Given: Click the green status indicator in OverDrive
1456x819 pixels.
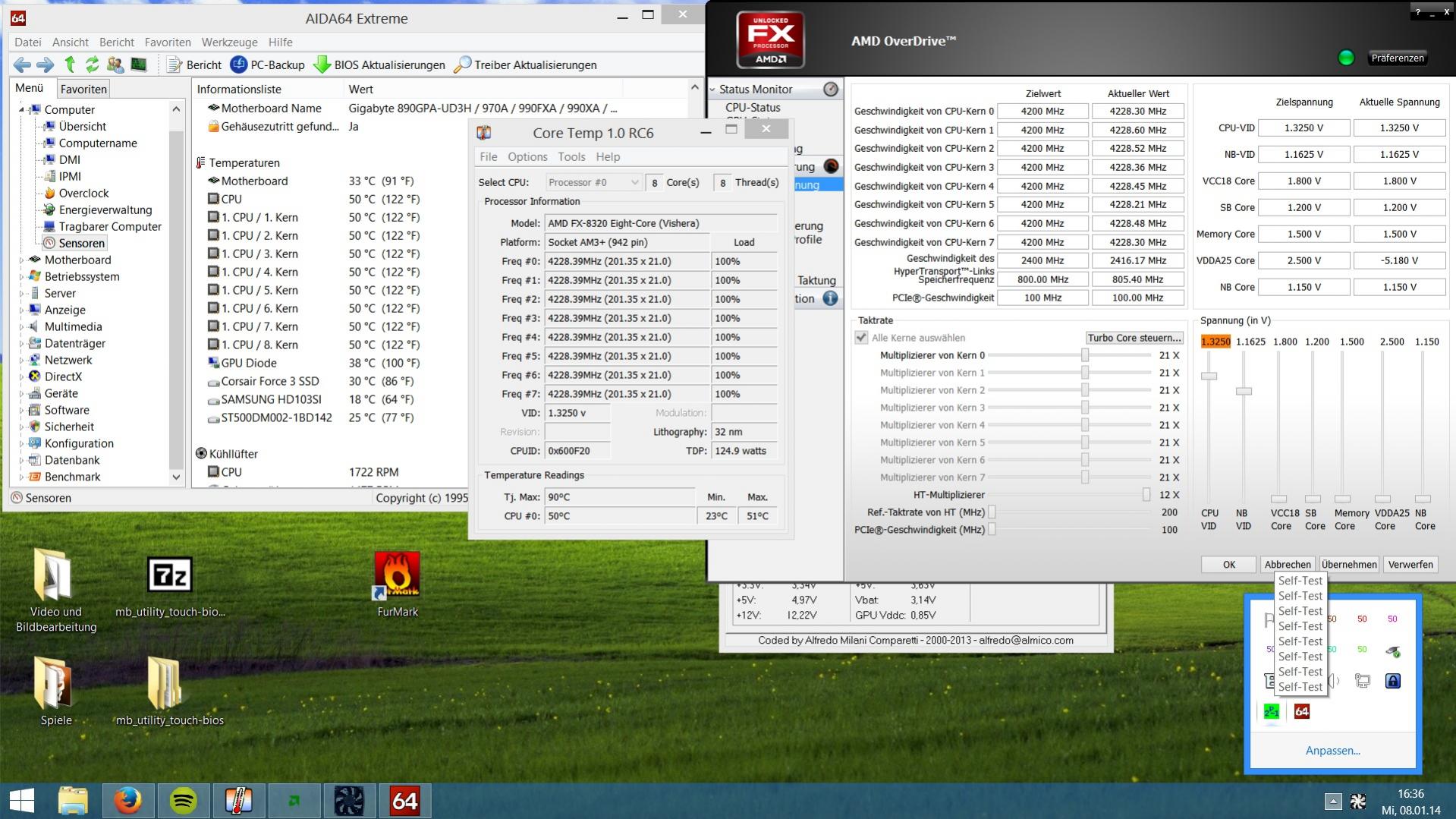Looking at the screenshot, I should (x=1346, y=58).
